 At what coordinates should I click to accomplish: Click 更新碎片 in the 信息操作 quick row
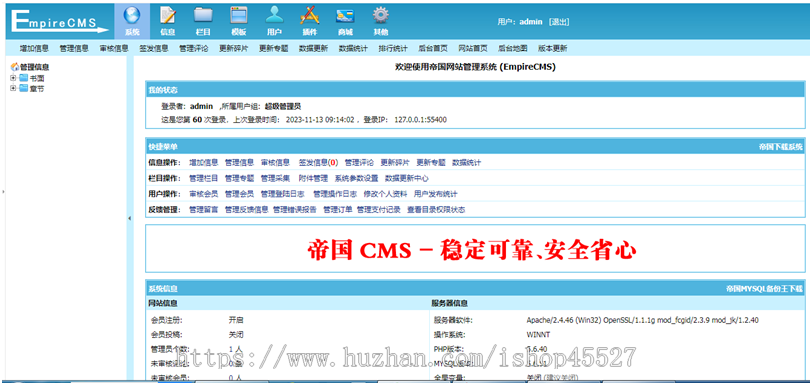(x=395, y=163)
